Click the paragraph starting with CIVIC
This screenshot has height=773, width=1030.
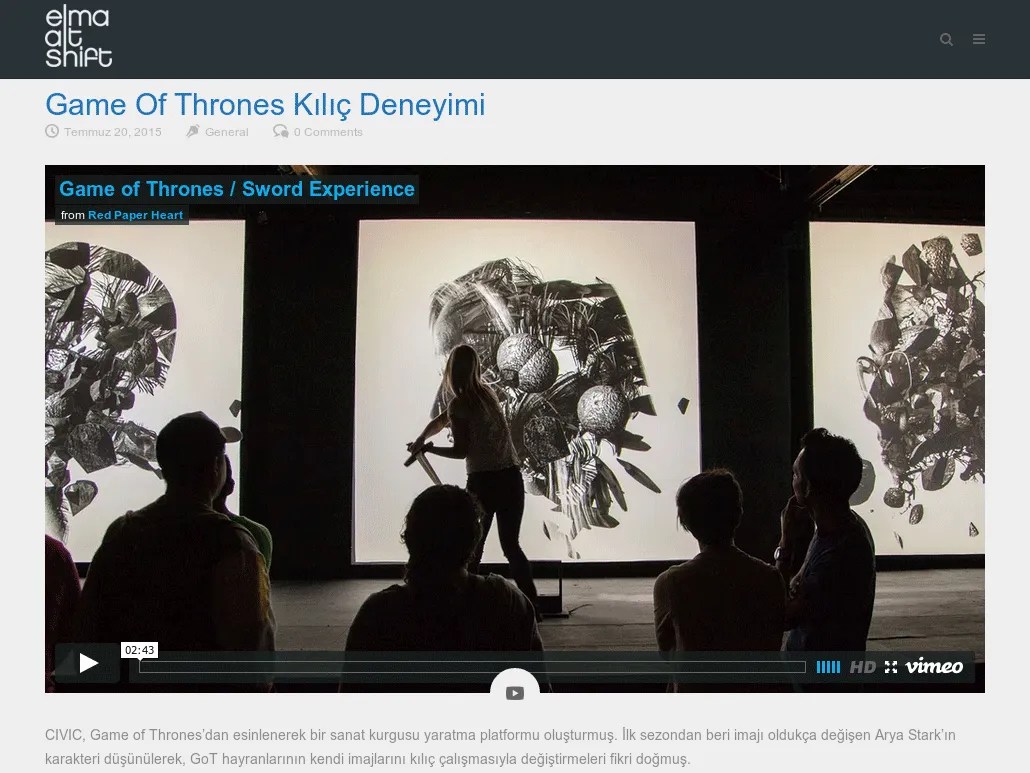click(x=501, y=747)
